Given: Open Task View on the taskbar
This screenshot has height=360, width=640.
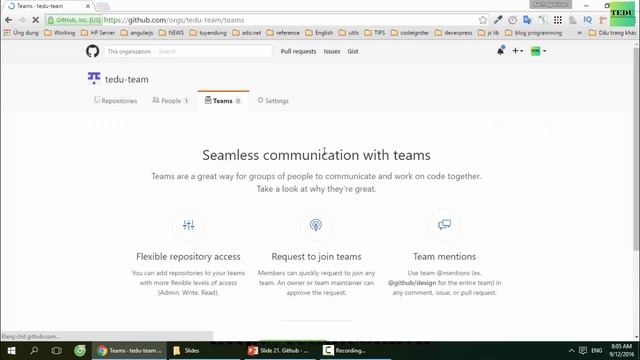Looking at the screenshot, I should coord(57,351).
